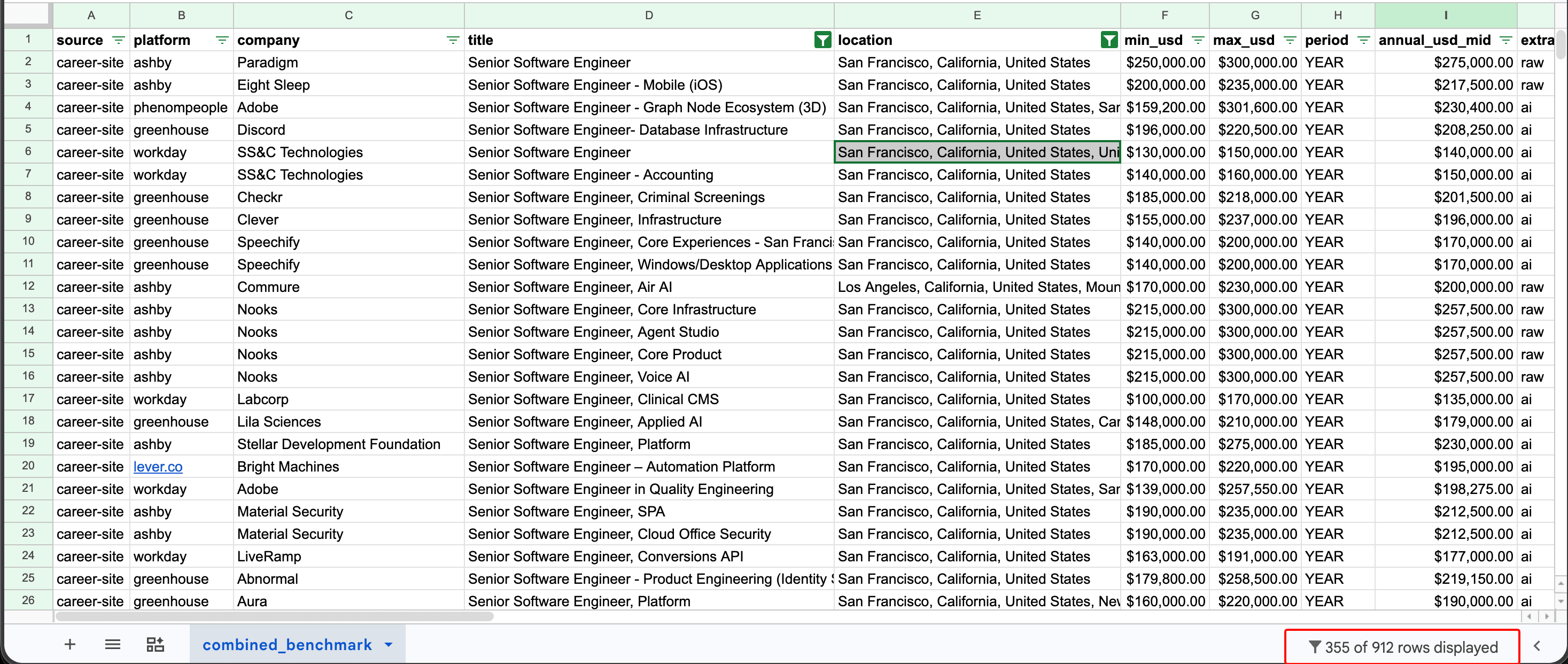Select the Eight Sleep company cell

tap(349, 84)
